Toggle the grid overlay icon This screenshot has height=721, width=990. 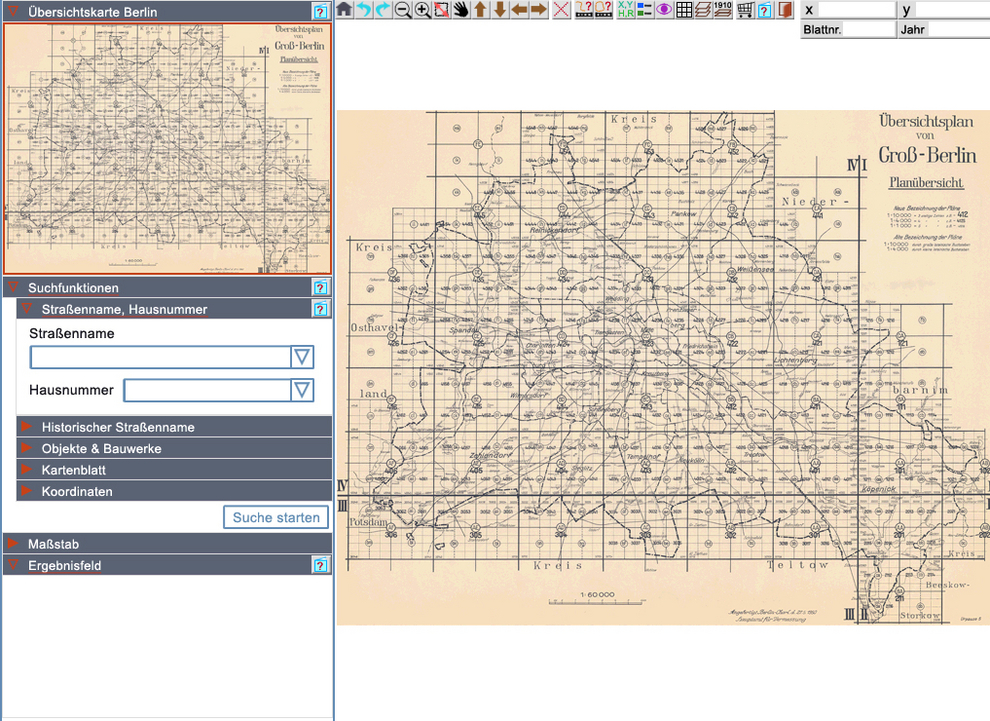point(684,9)
